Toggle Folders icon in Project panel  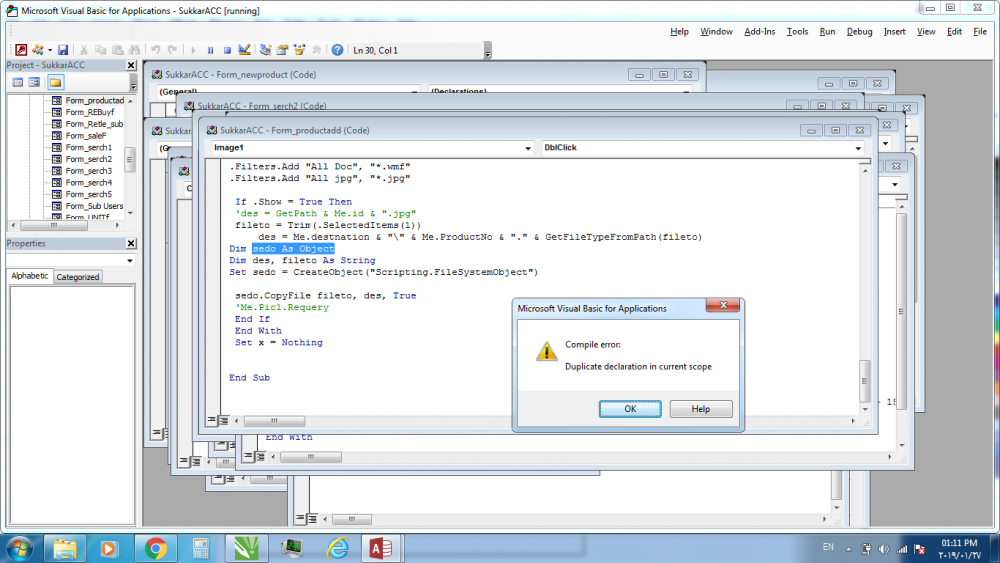55,82
